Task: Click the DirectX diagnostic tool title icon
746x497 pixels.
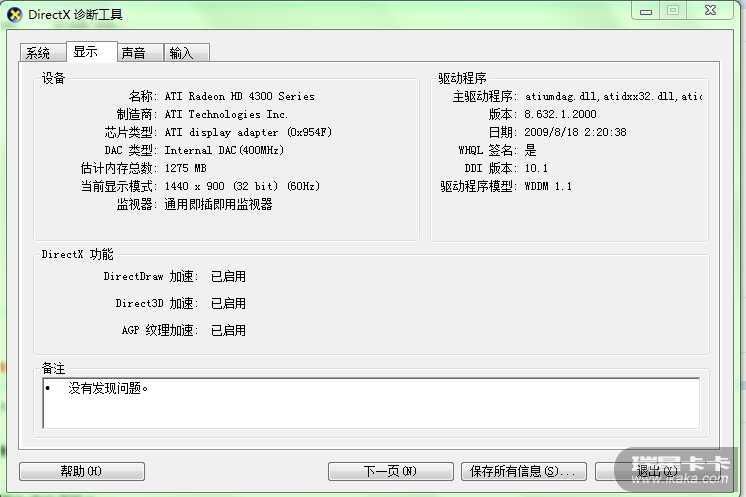Action: [x=15, y=15]
